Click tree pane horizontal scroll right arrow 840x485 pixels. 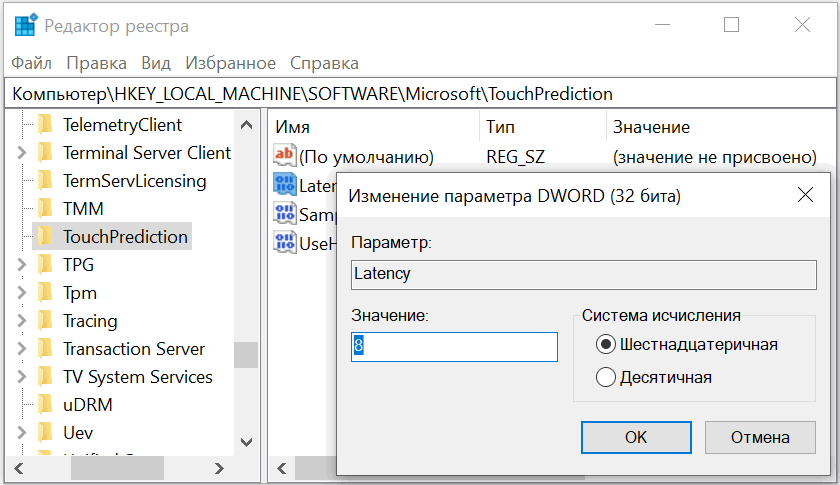click(x=219, y=468)
